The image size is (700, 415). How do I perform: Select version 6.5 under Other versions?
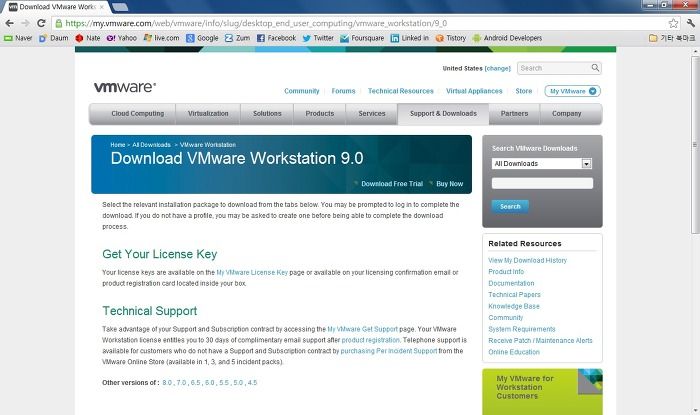point(196,383)
